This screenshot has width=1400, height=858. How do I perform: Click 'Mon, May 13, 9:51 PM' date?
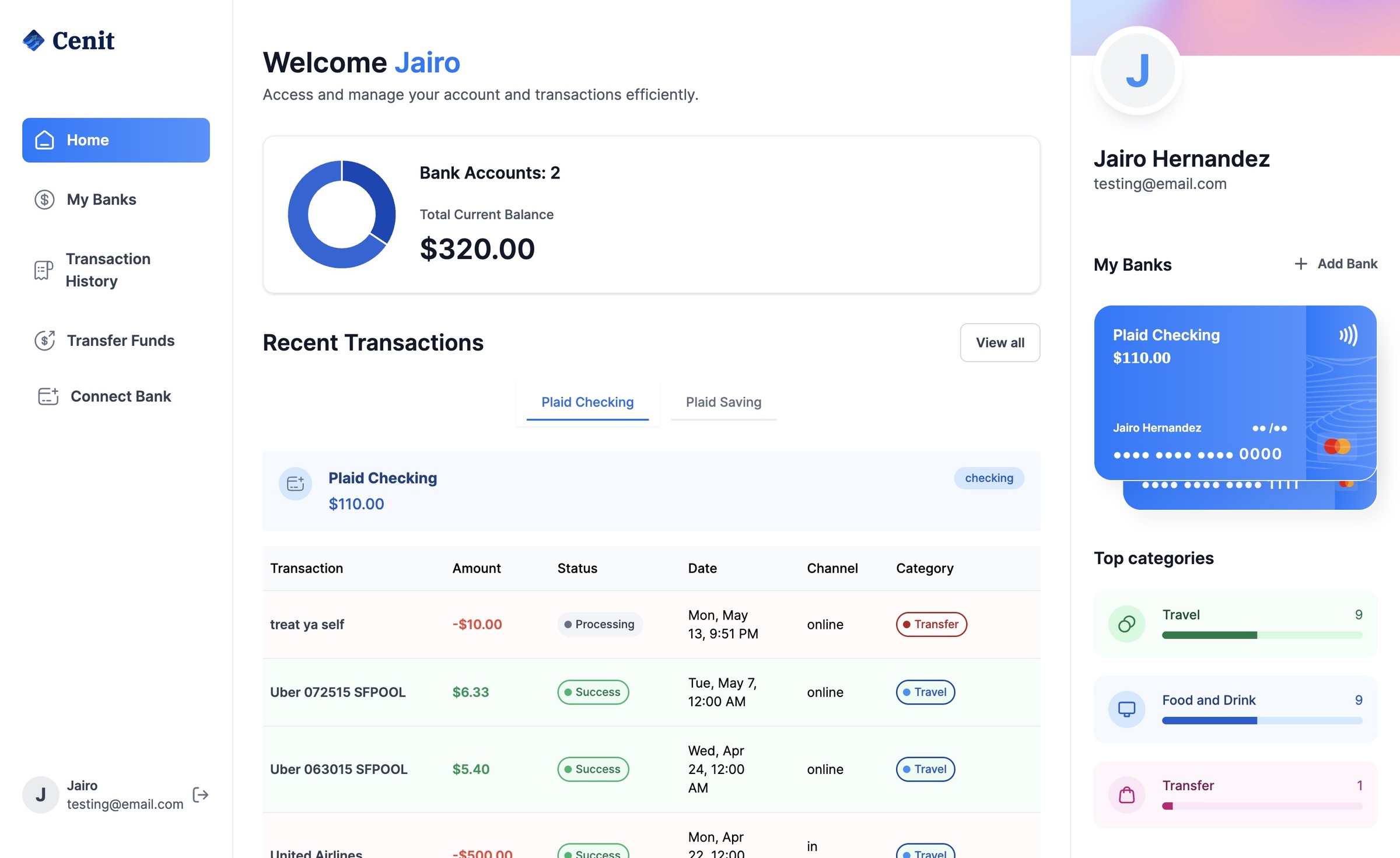723,624
